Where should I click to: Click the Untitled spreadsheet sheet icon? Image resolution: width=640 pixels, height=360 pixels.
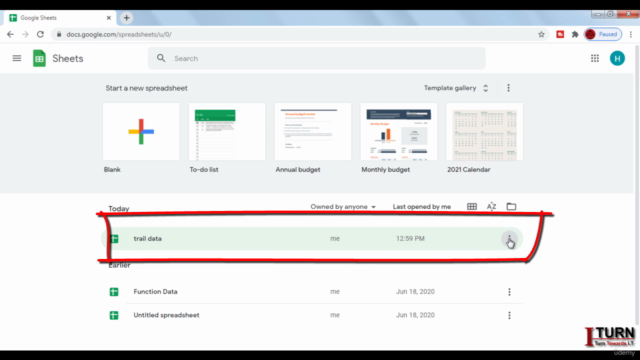(114, 315)
